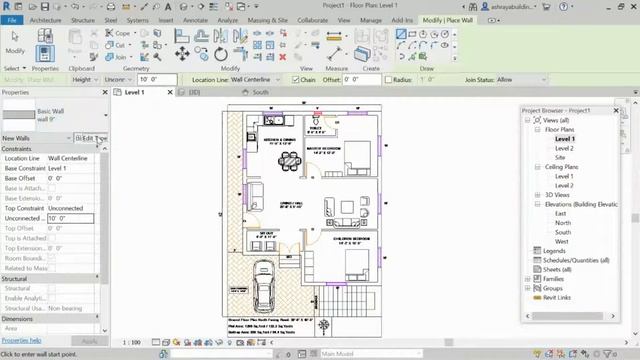Click the 1 : 100 view scale button

coord(132,342)
